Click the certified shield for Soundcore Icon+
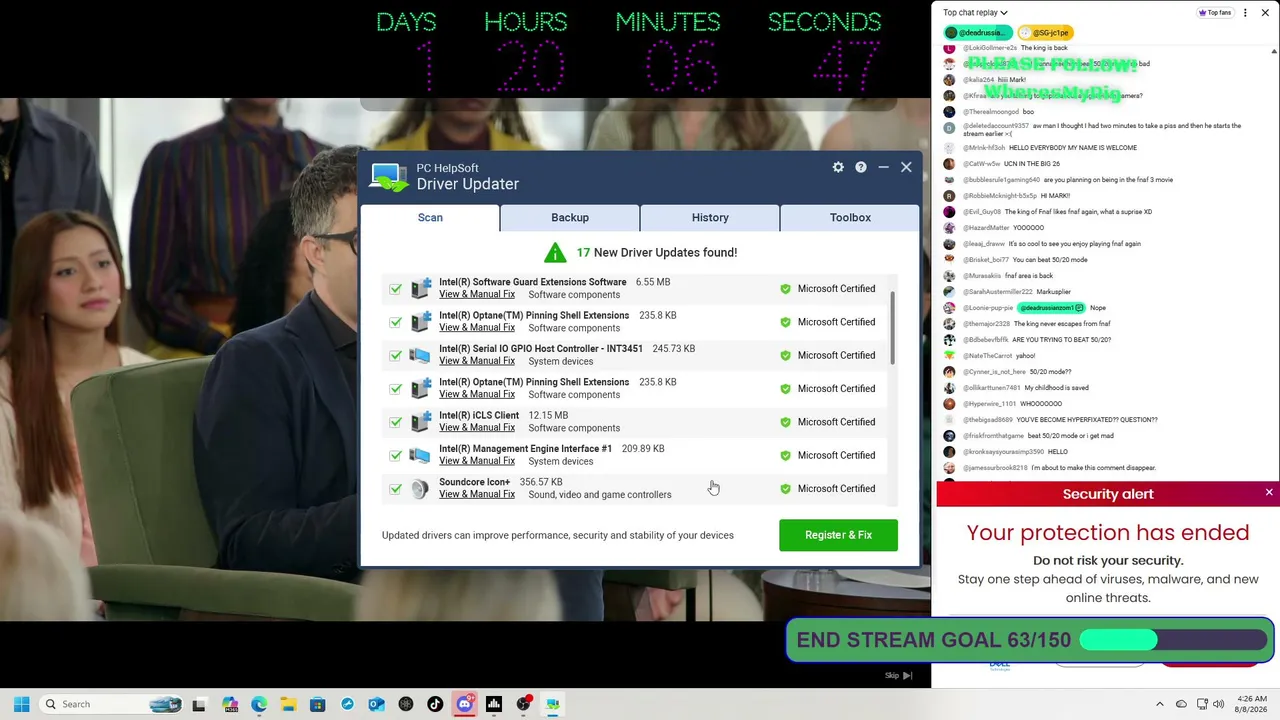 (x=785, y=489)
